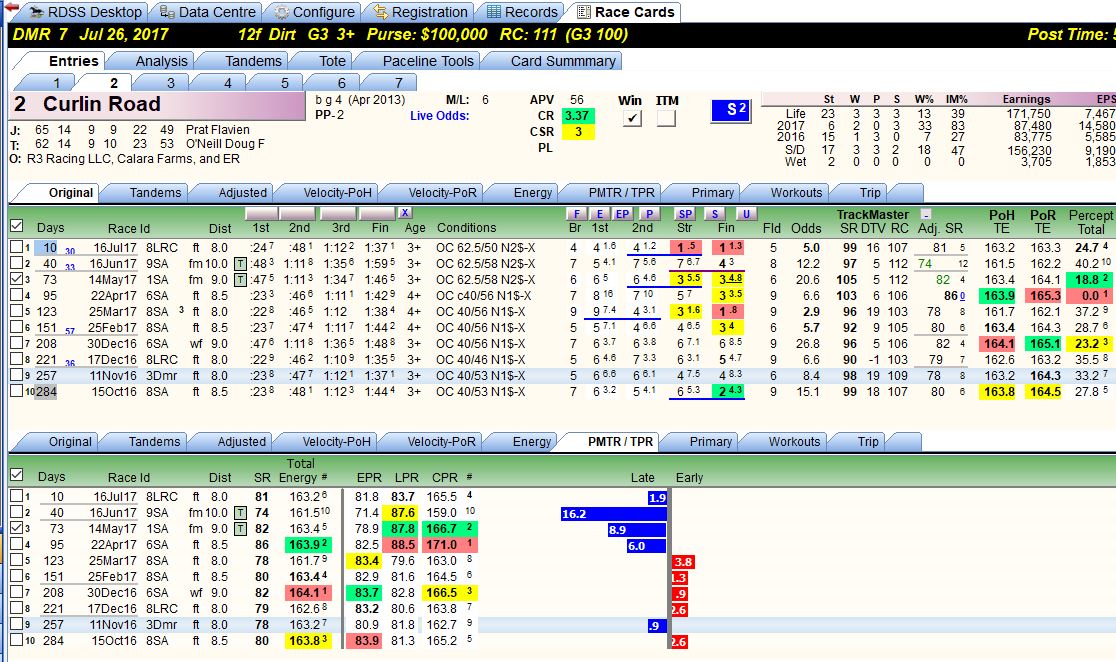Viewport: 1116px width, 662px height.
Task: Open the Records tab
Action: tap(522, 12)
